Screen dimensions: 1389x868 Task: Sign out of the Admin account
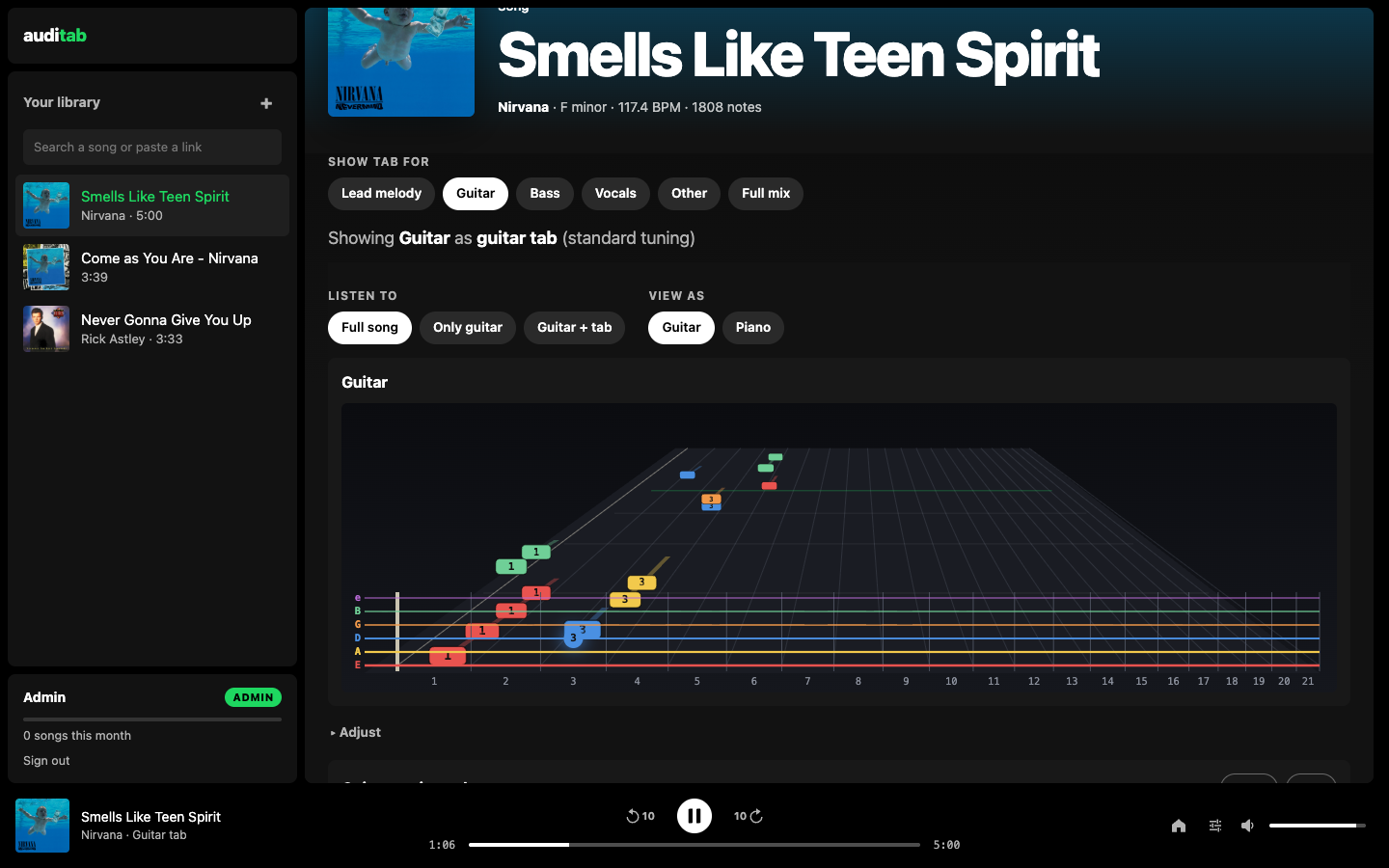coord(46,761)
